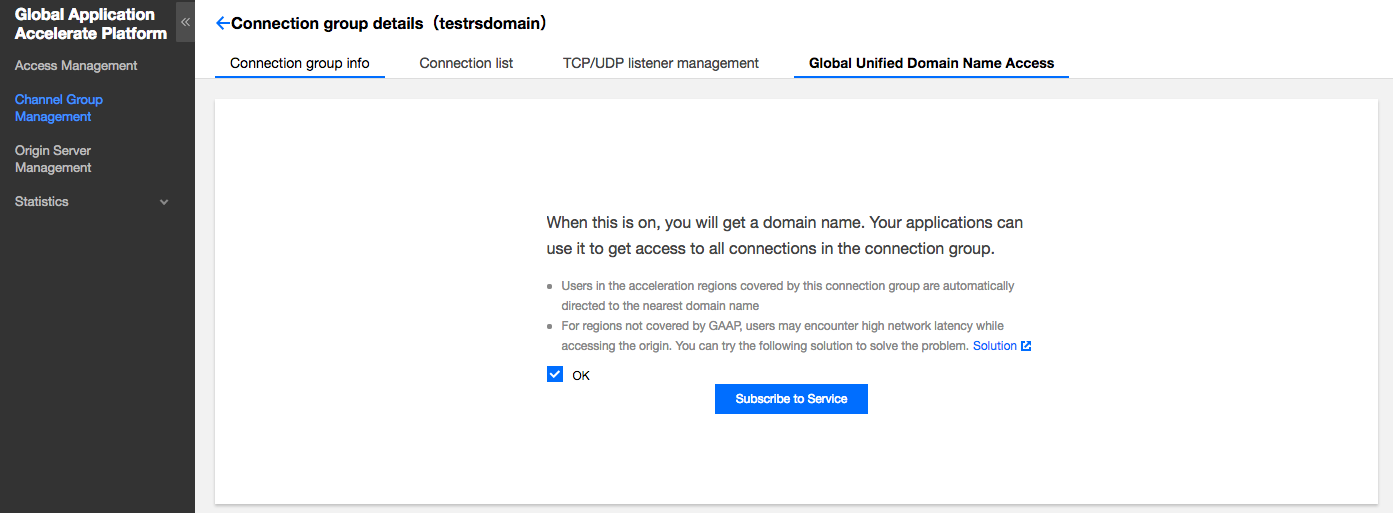Open the Statistics sidebar menu
Viewport: 1393px width, 513px height.
[42, 202]
